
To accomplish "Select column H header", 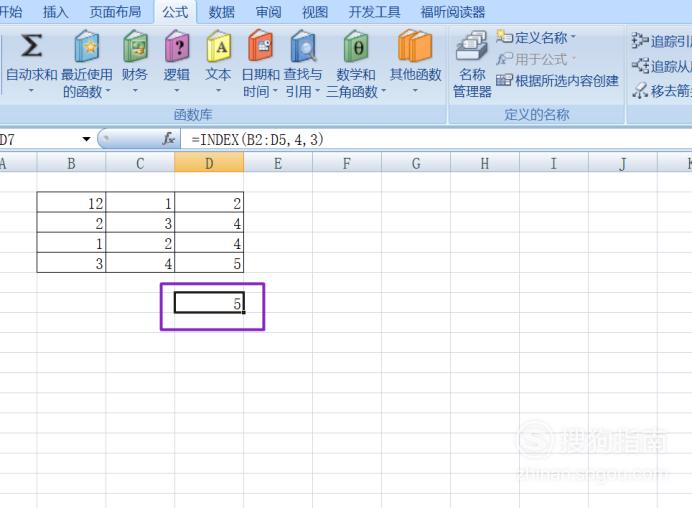I will point(485,163).
